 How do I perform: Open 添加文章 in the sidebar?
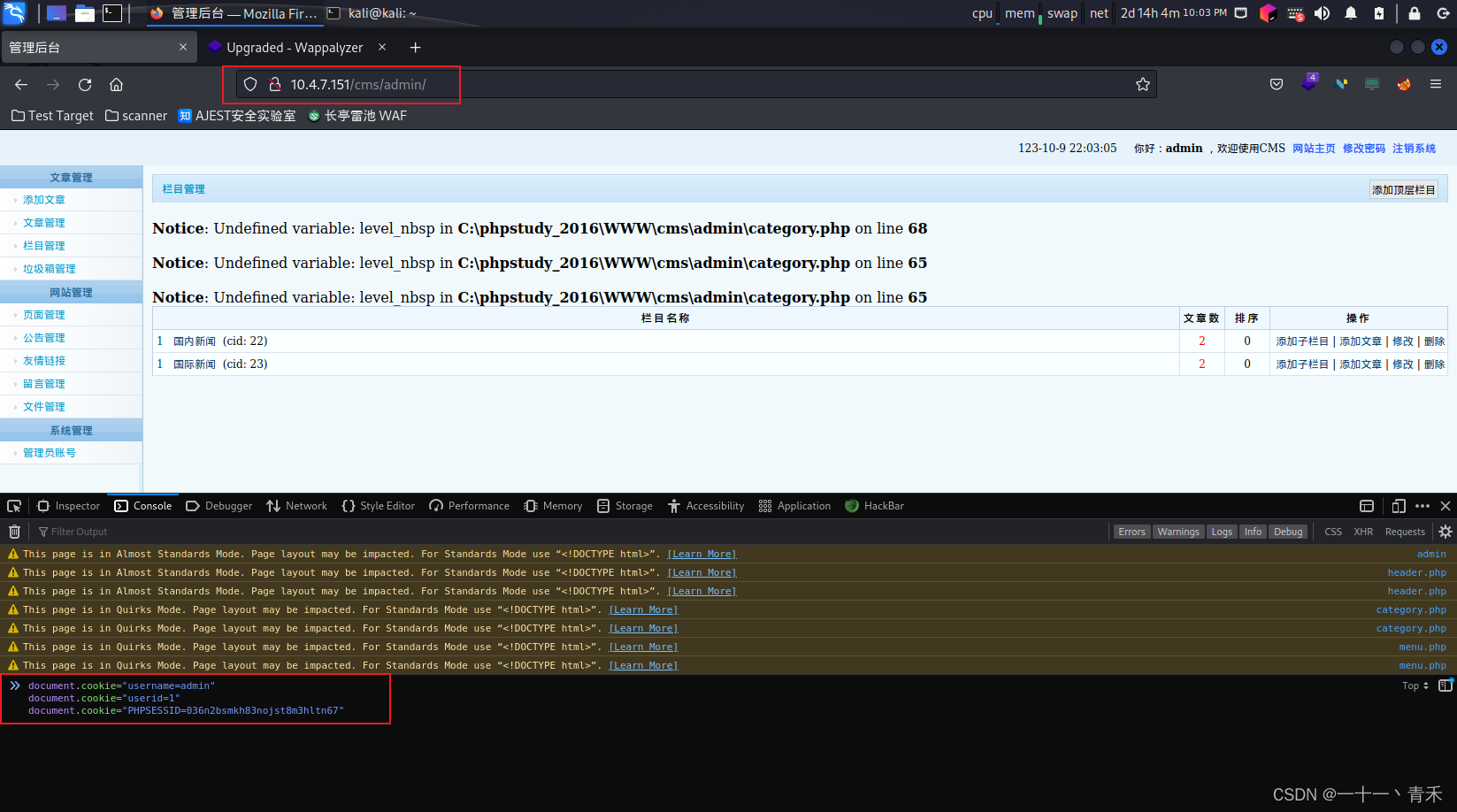click(44, 200)
